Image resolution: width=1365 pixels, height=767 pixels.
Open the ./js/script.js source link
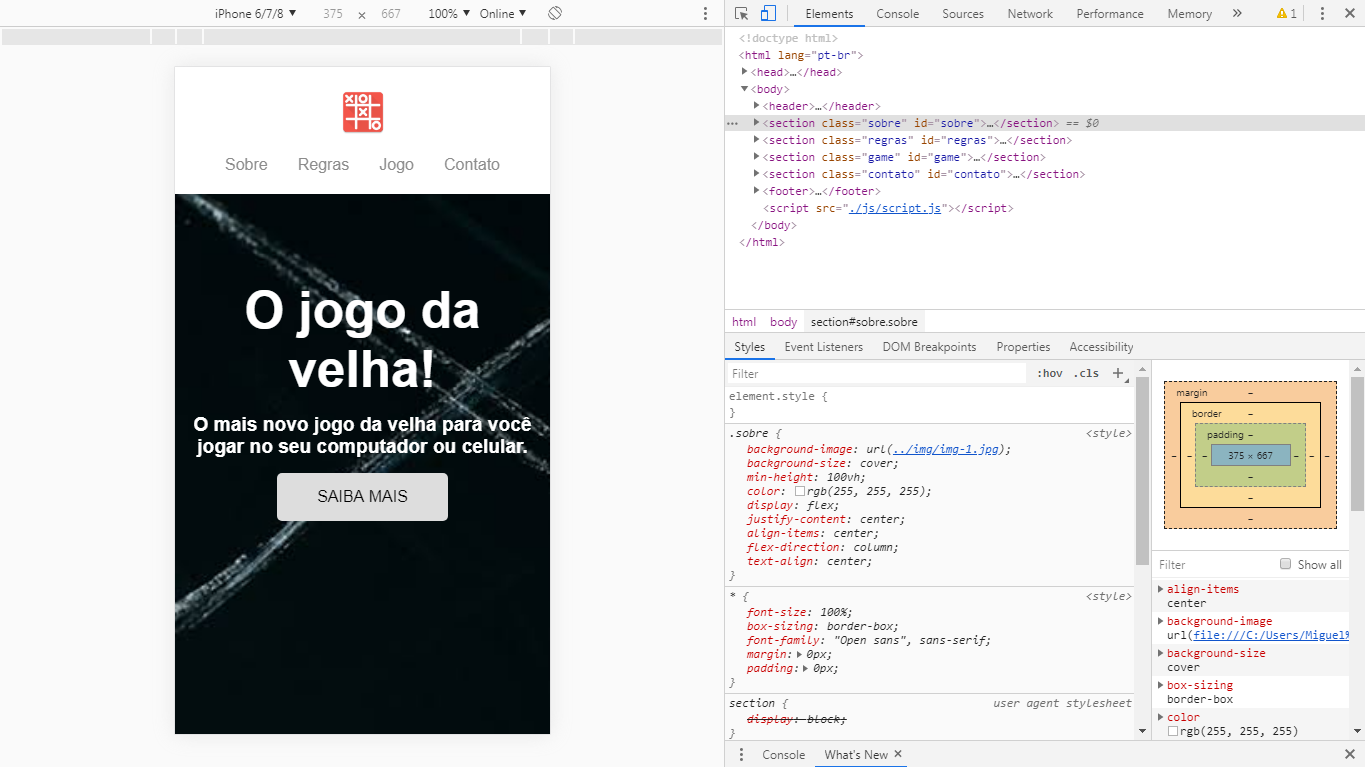click(x=895, y=208)
